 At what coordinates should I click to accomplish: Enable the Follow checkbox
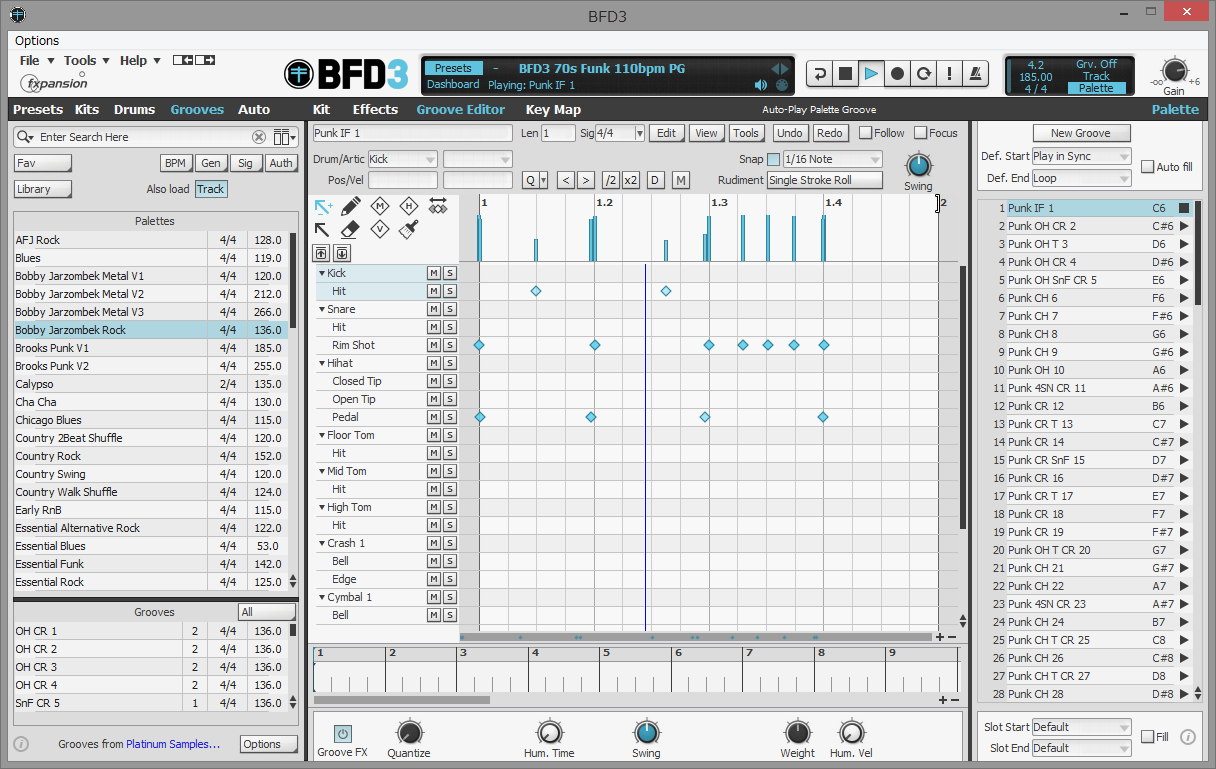tap(865, 133)
